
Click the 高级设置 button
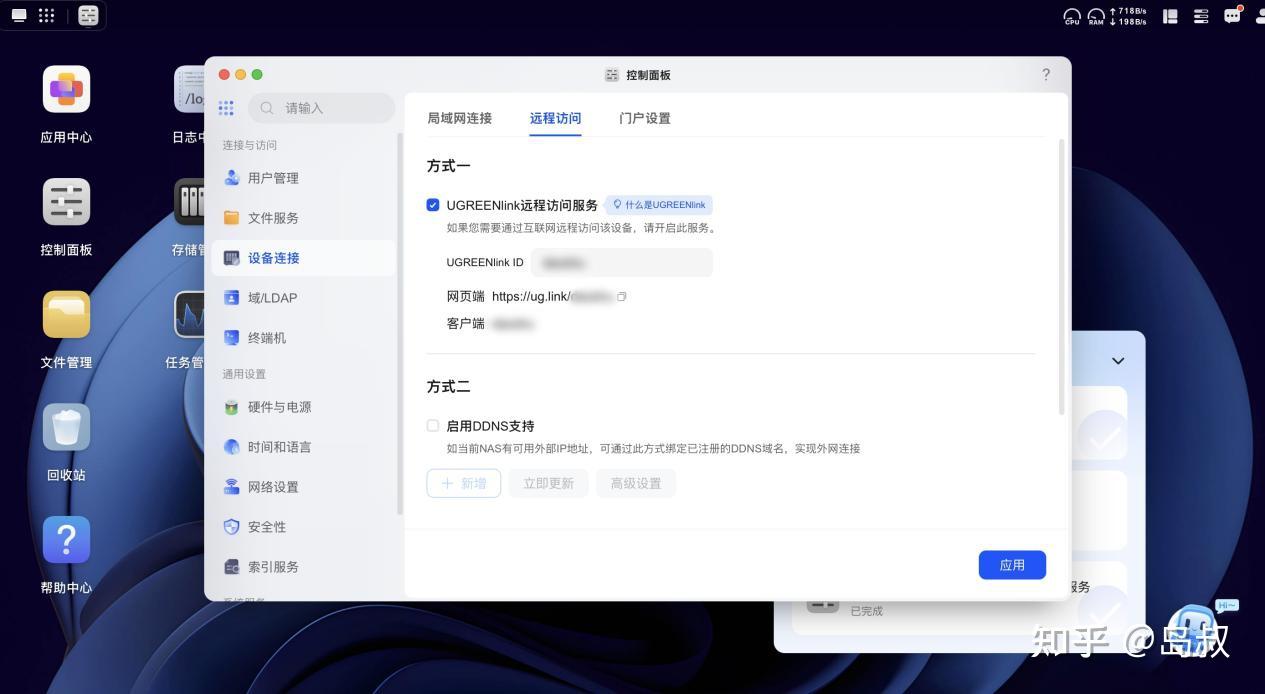point(636,483)
